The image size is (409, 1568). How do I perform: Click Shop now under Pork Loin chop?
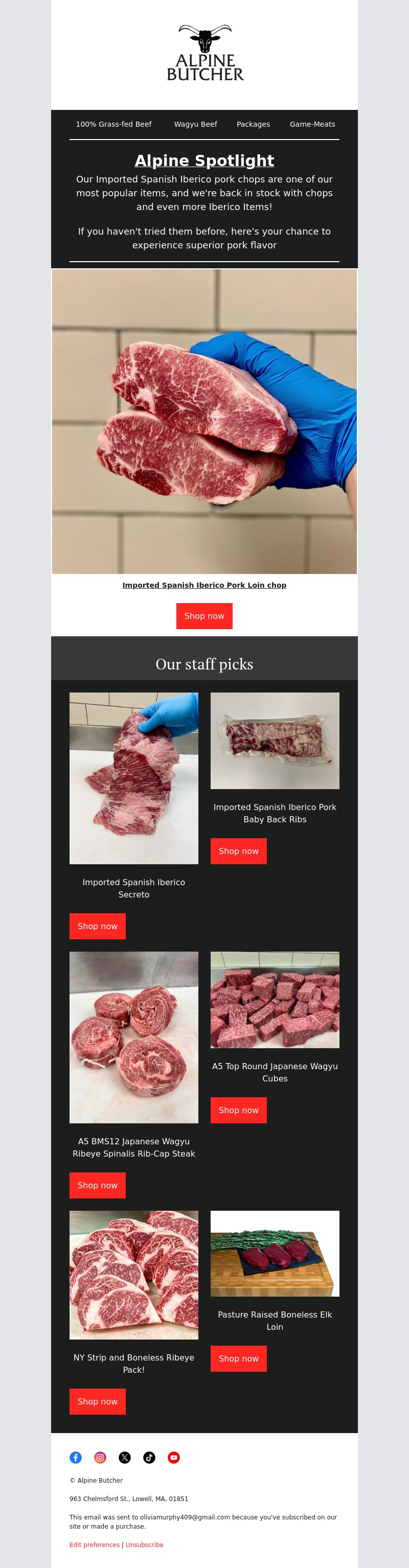(x=204, y=616)
